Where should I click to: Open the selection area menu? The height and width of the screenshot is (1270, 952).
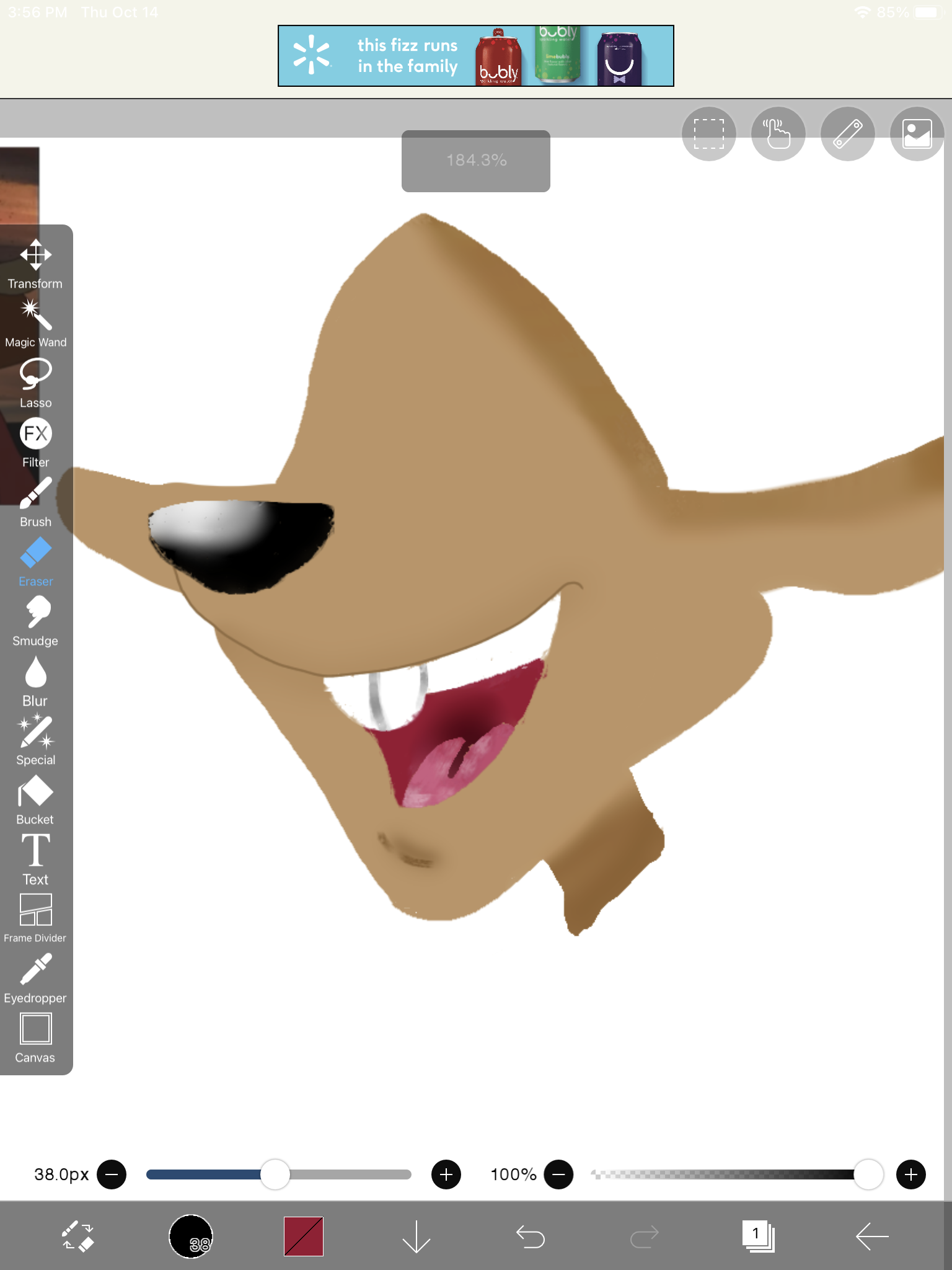pyautogui.click(x=708, y=134)
